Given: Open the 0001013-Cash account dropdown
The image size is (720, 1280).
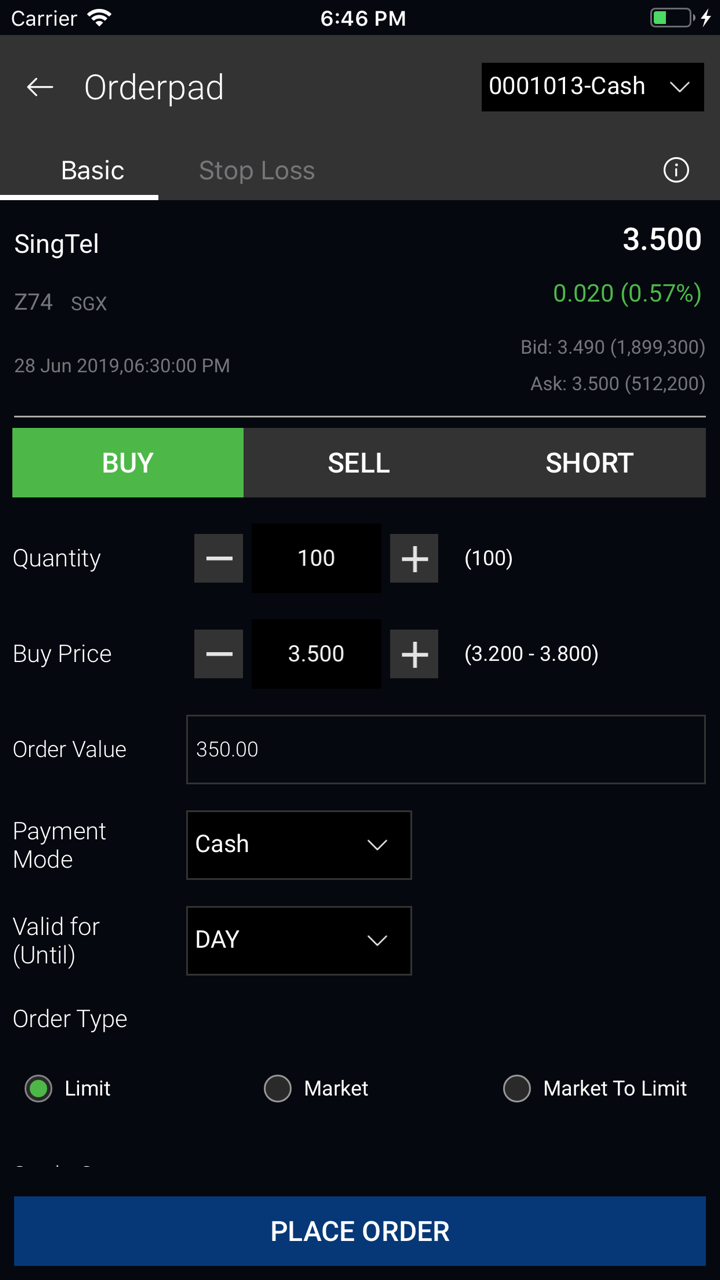Looking at the screenshot, I should 592,87.
